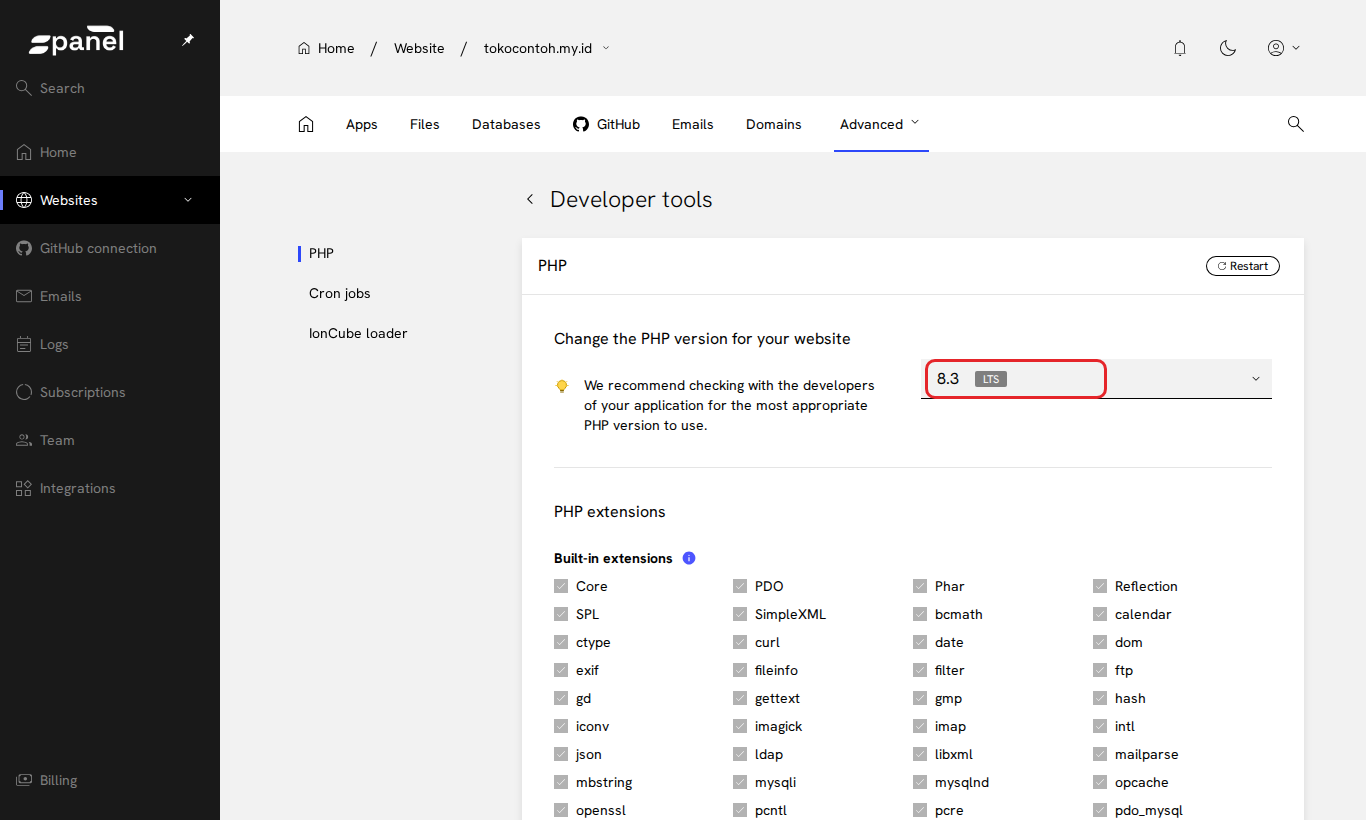Click the sPanel logo
Viewport: 1366px width, 820px height.
(77, 42)
